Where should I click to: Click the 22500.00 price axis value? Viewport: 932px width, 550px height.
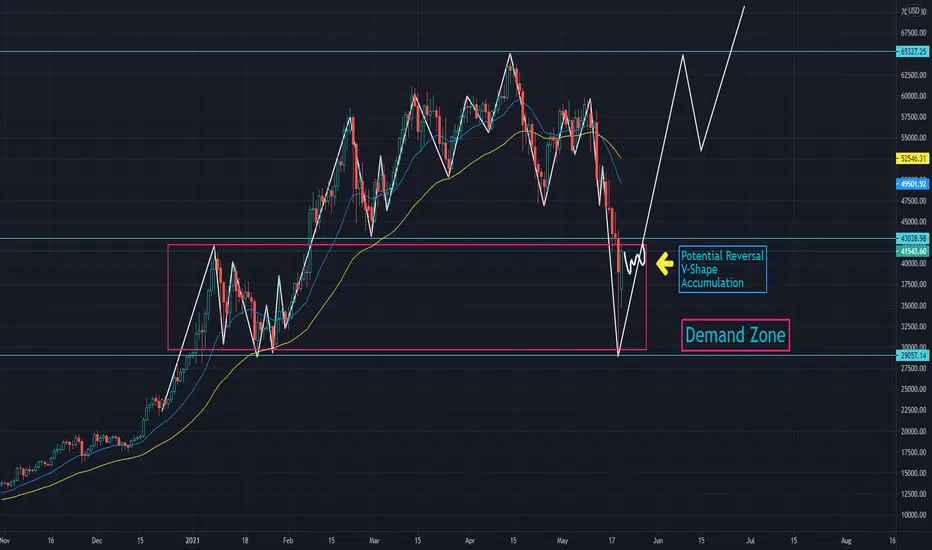[x=913, y=410]
